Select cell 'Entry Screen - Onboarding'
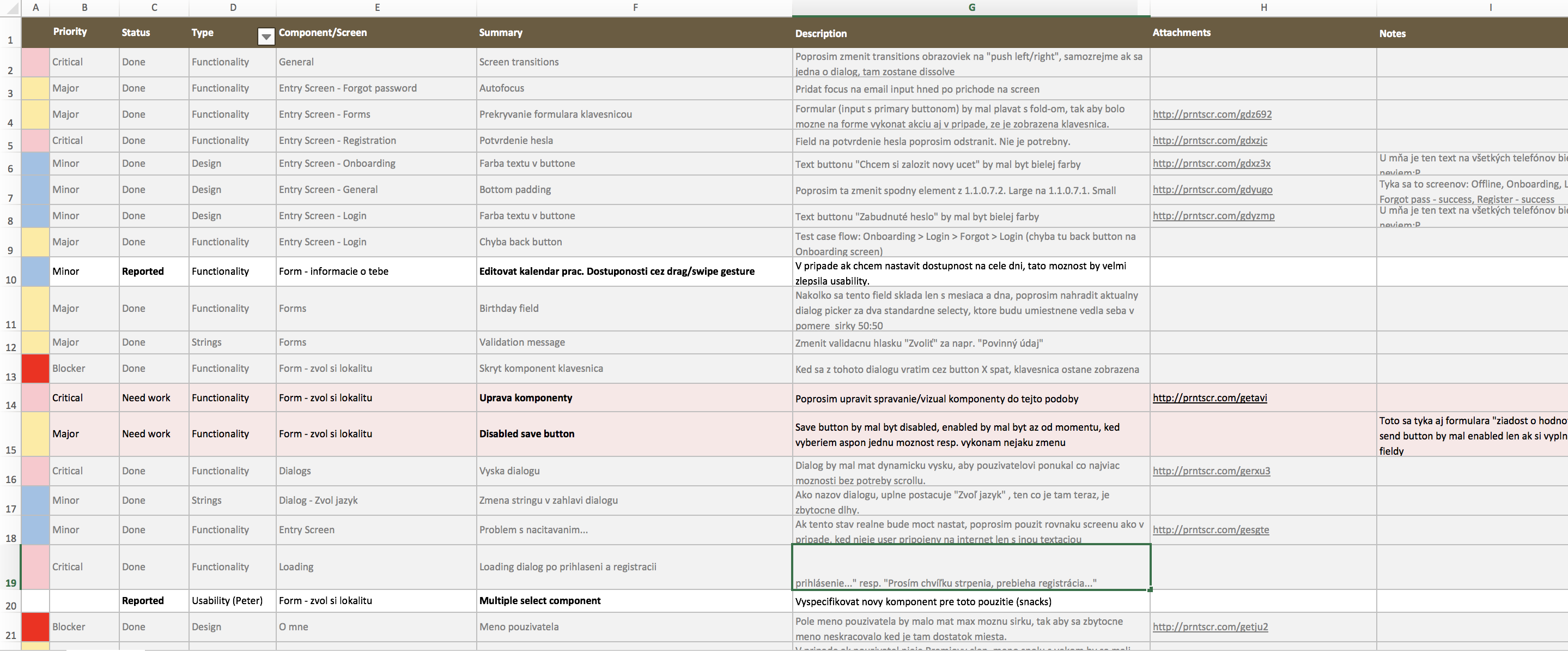Viewport: 1568px width, 651px height. tap(376, 164)
